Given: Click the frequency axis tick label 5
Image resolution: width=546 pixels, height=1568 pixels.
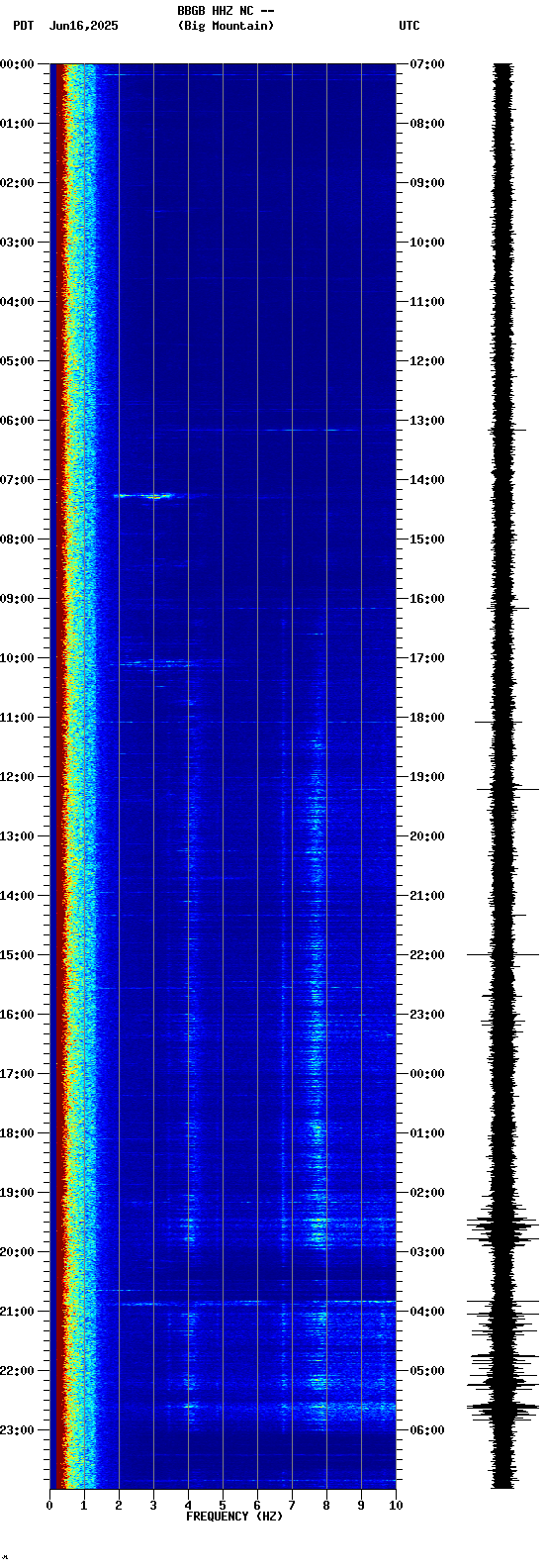Looking at the screenshot, I should 223,1506.
